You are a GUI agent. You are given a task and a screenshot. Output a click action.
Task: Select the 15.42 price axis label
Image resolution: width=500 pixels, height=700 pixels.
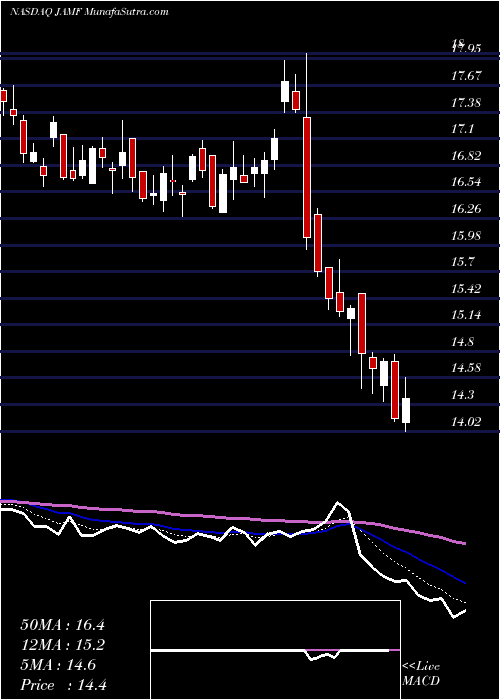(467, 288)
